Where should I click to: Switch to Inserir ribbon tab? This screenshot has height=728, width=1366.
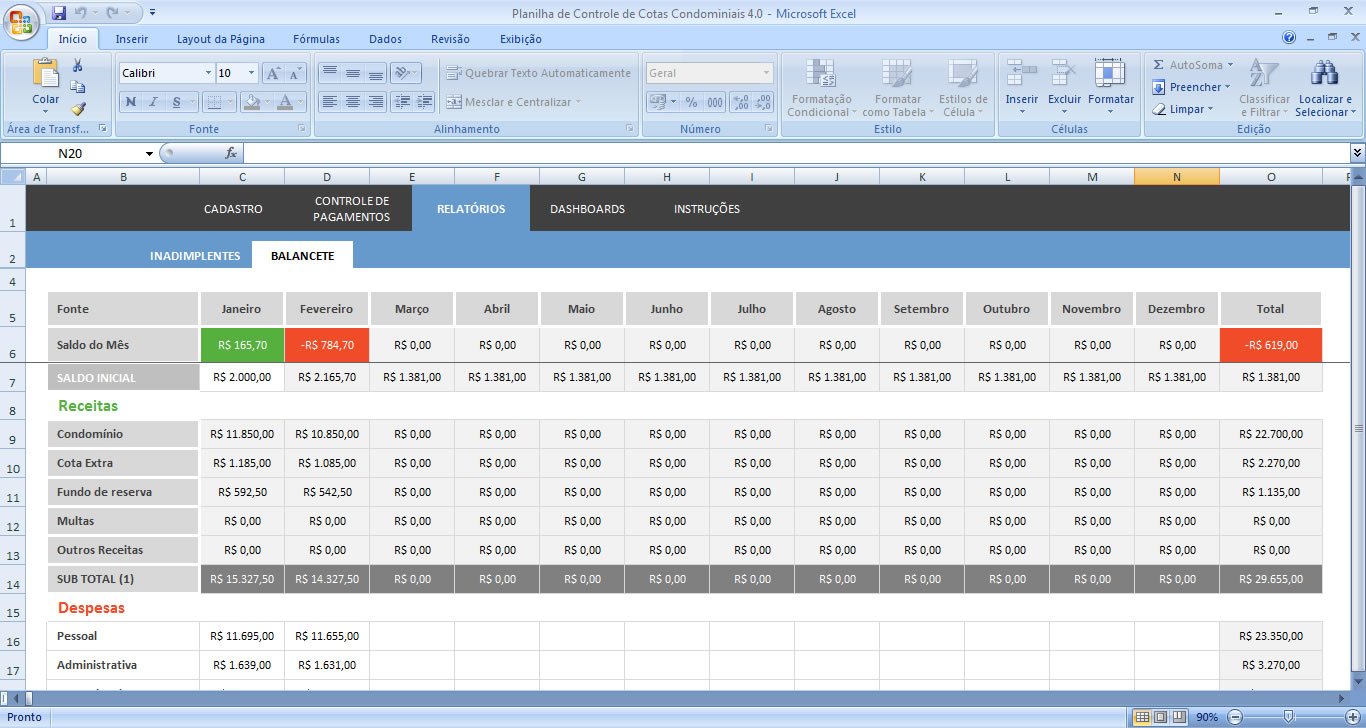pyautogui.click(x=132, y=39)
